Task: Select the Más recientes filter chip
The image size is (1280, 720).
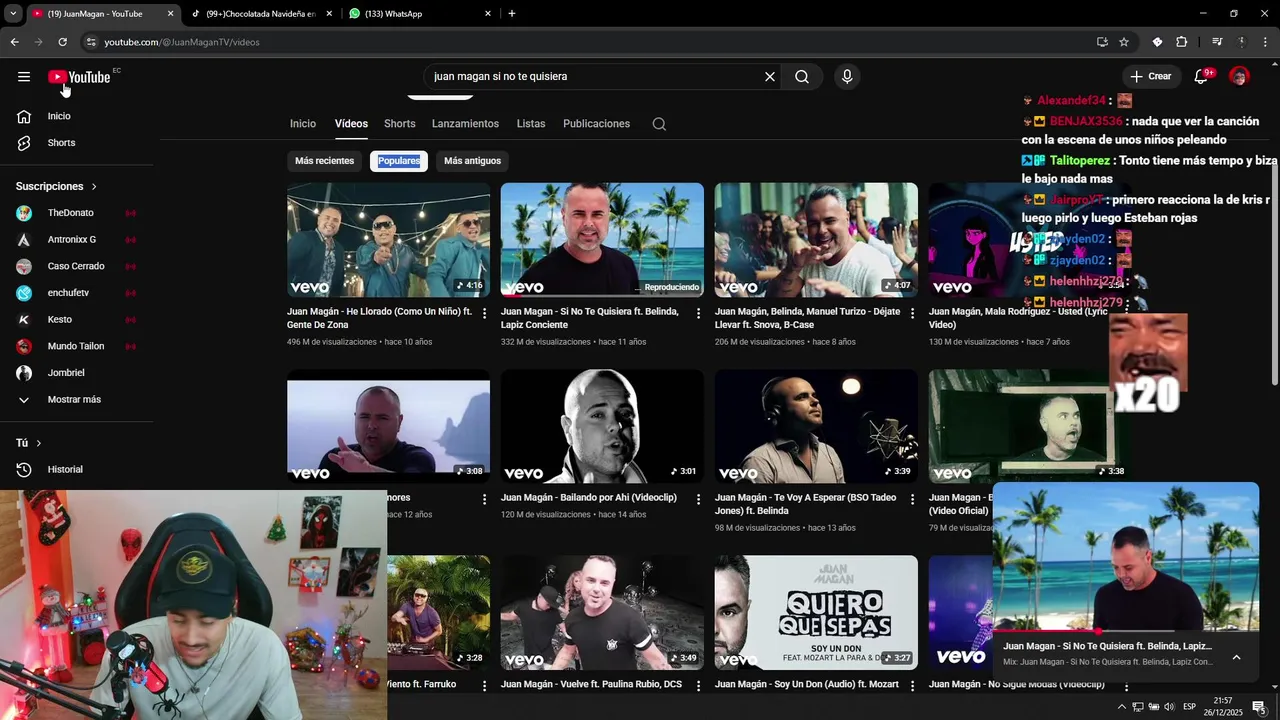Action: [324, 161]
